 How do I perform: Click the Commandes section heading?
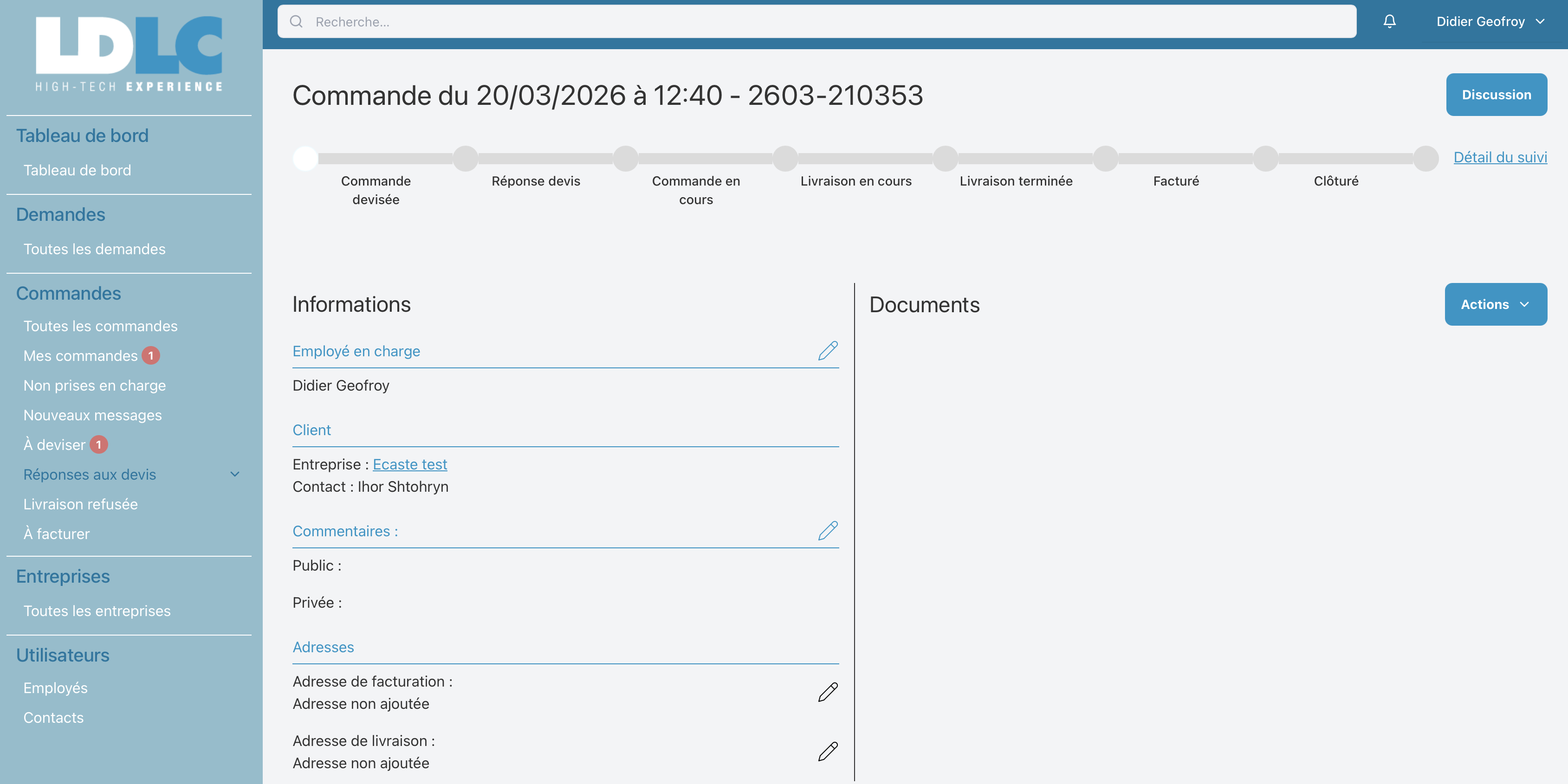tap(68, 294)
